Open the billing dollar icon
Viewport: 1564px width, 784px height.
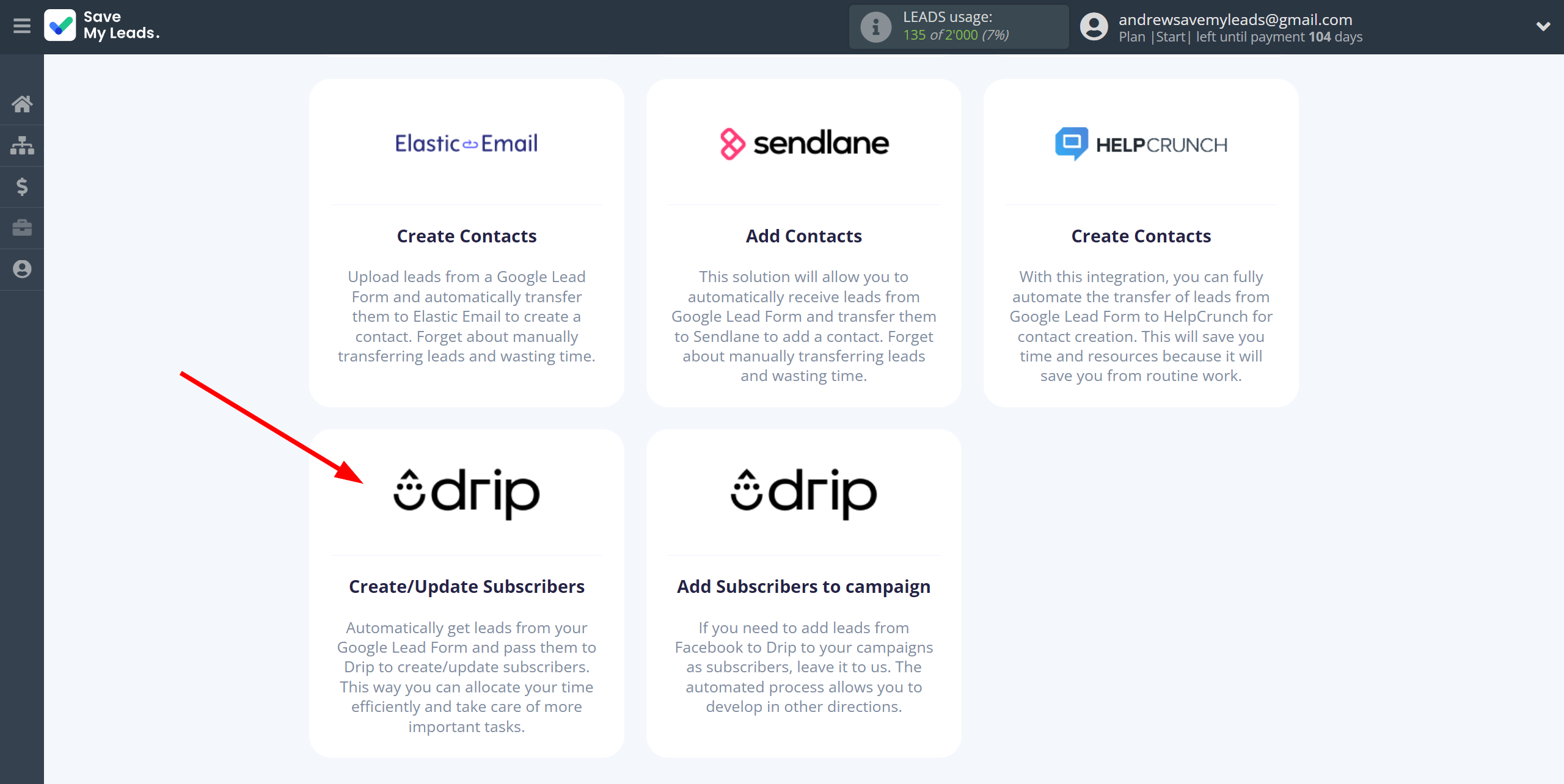click(22, 186)
